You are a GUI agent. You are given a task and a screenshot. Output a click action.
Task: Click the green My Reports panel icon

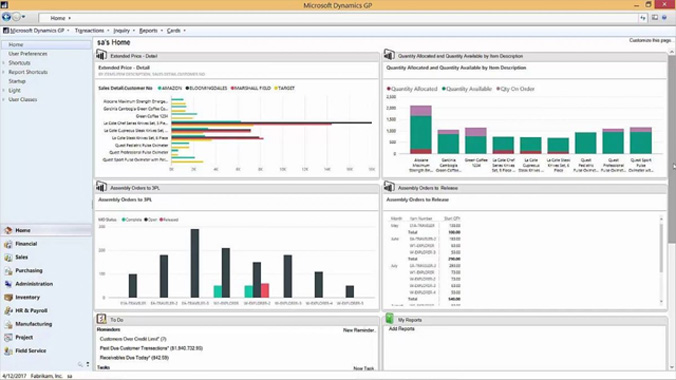389,319
